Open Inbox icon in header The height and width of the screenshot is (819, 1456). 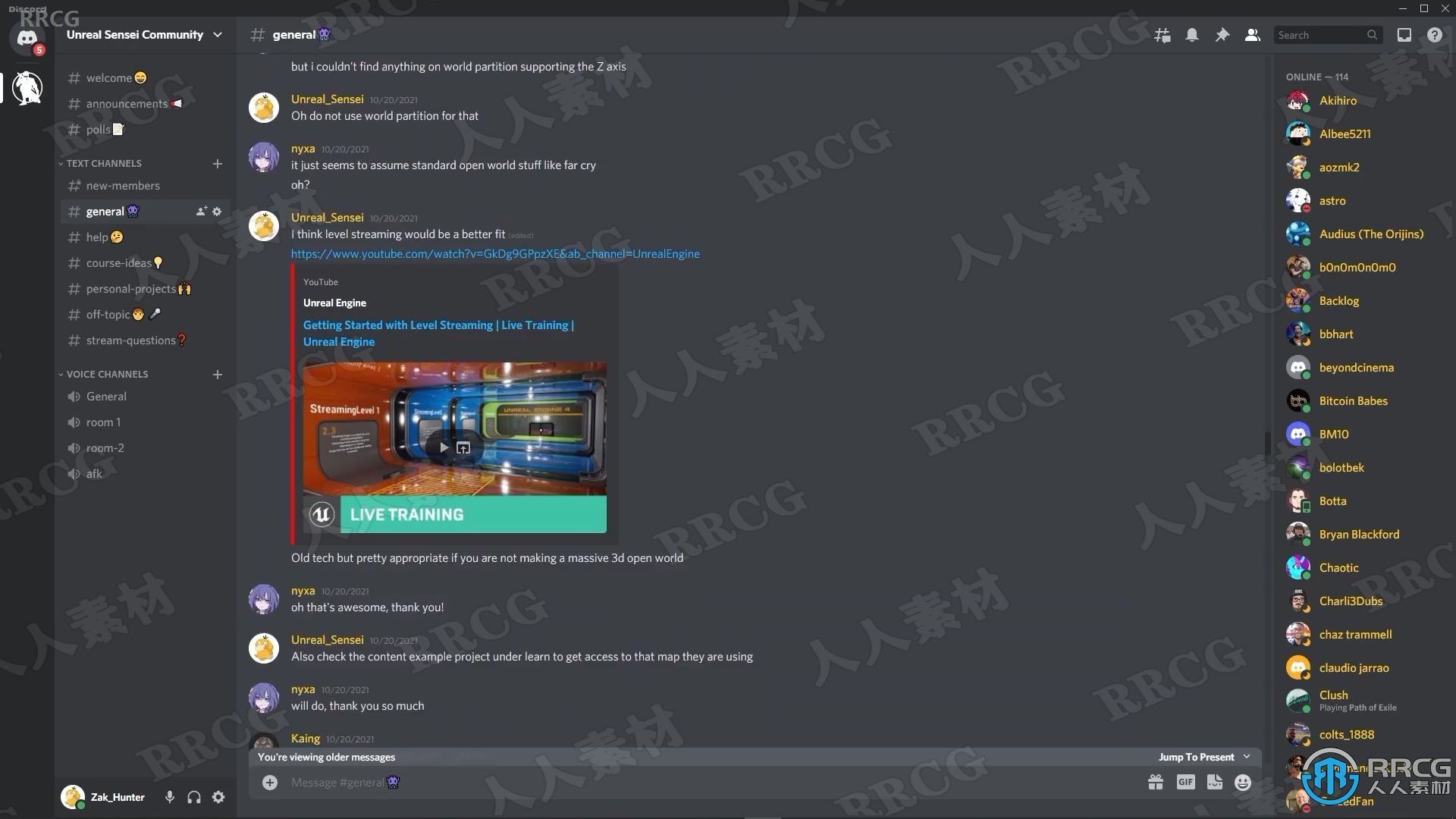pyautogui.click(x=1404, y=35)
